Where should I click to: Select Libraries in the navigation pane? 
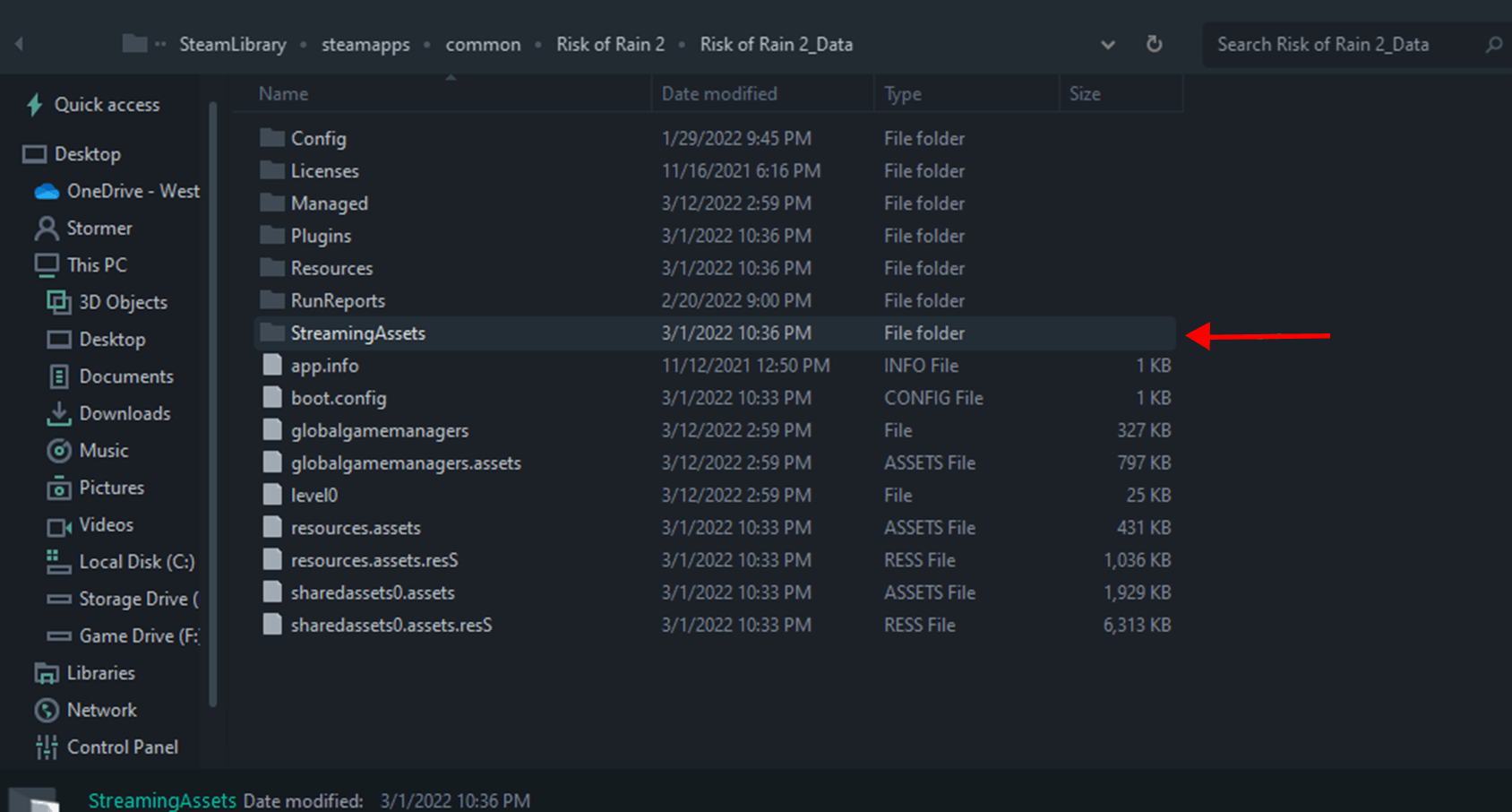(x=101, y=673)
